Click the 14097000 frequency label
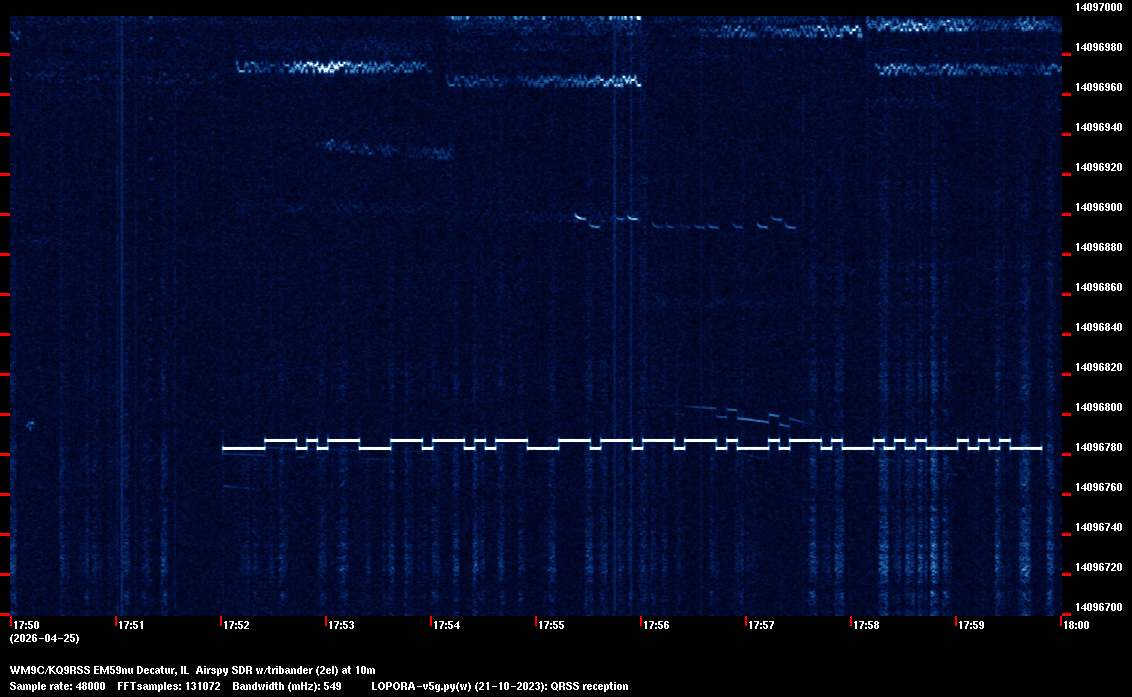 [1098, 7]
